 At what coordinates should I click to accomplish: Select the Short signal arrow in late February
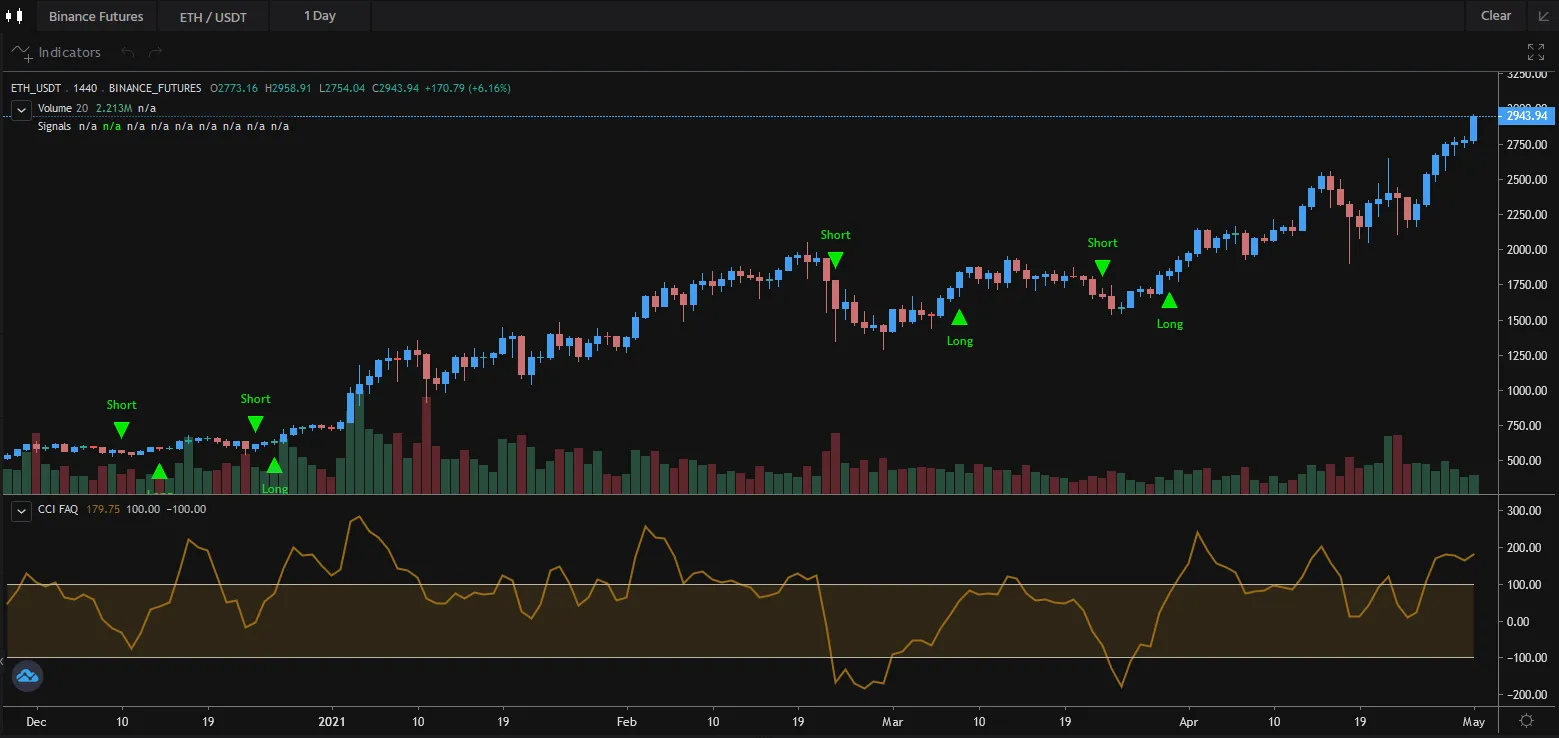click(x=835, y=260)
